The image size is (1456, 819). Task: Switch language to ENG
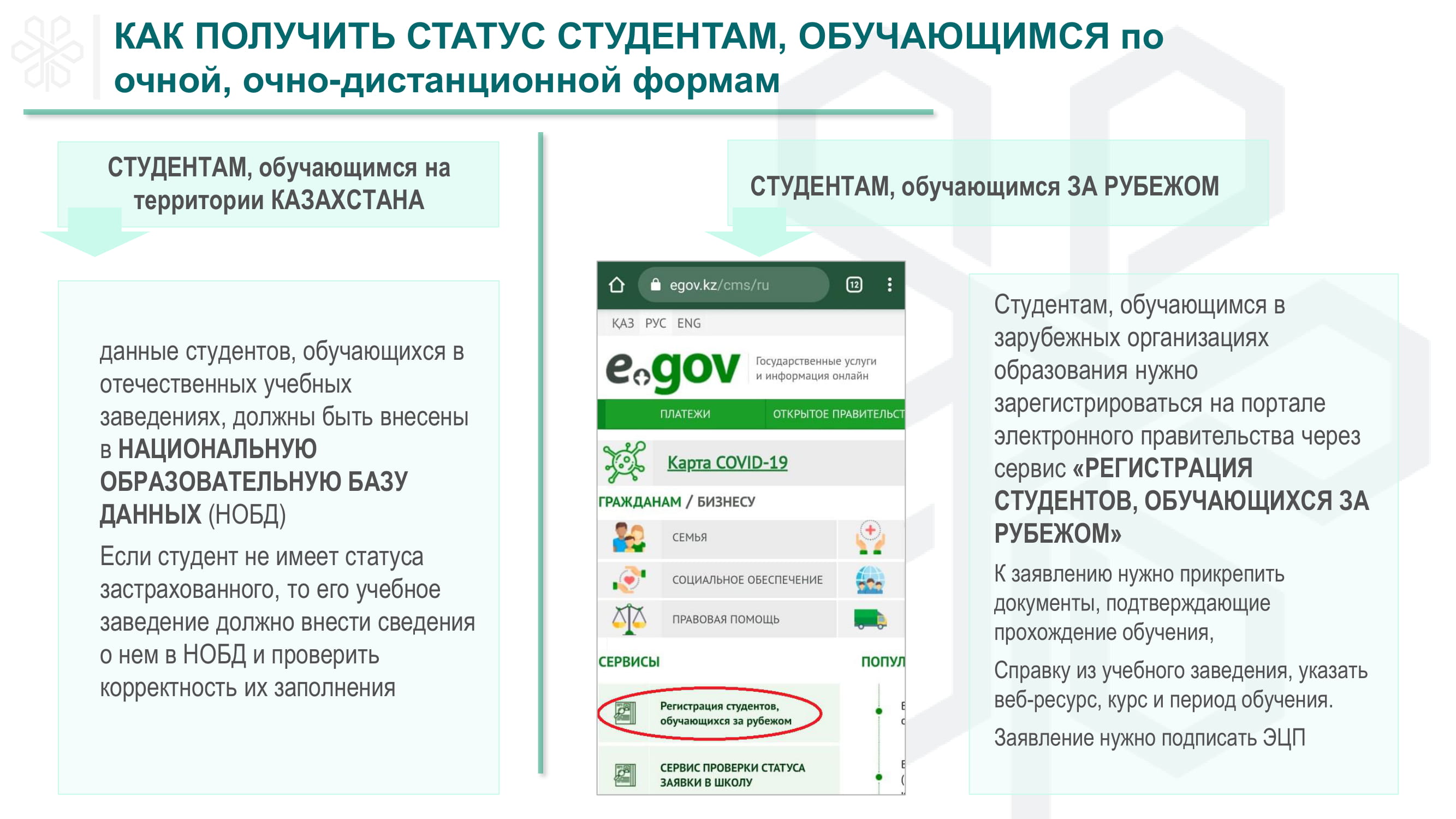pos(688,323)
